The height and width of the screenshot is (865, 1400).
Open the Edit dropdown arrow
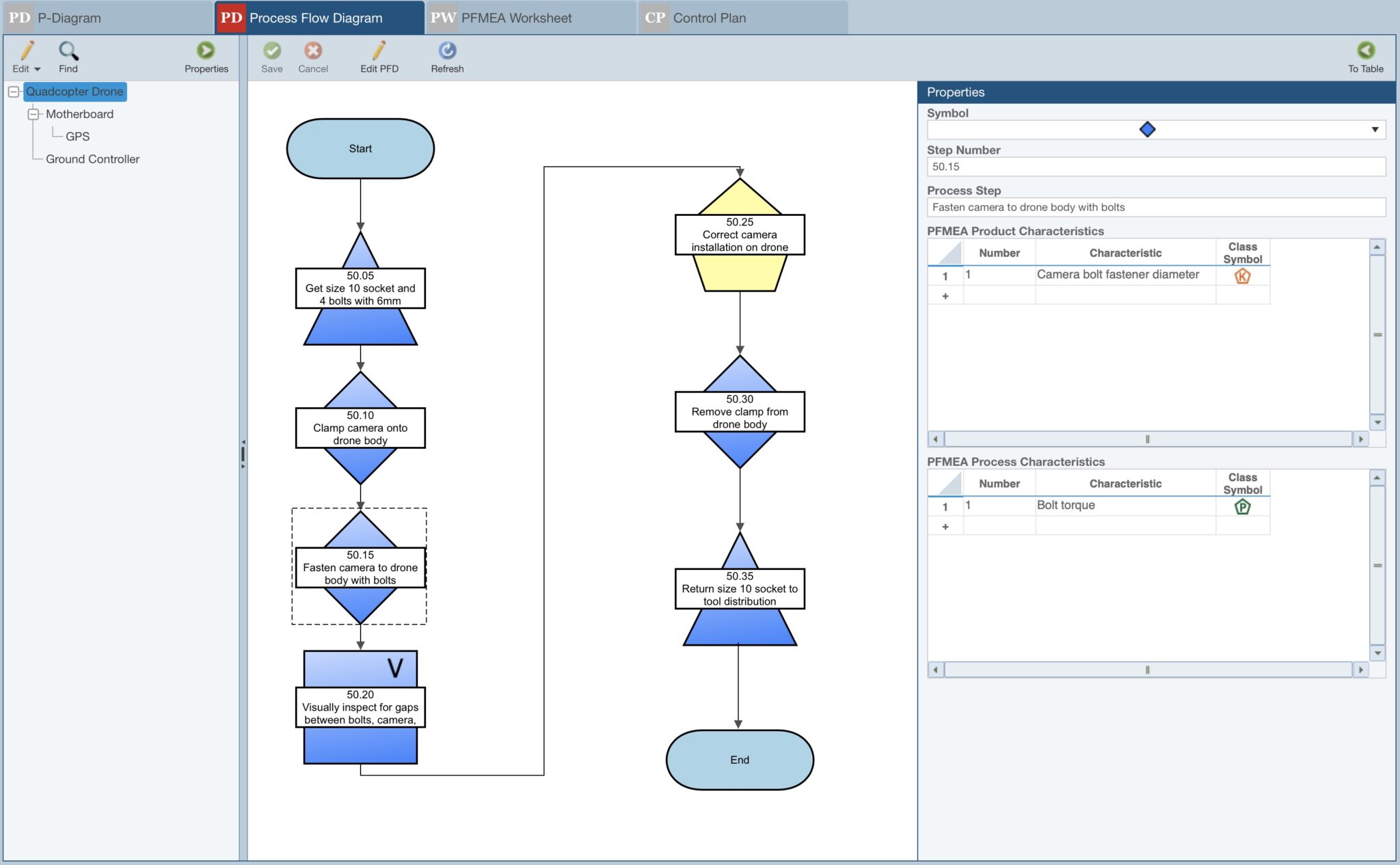(x=37, y=68)
